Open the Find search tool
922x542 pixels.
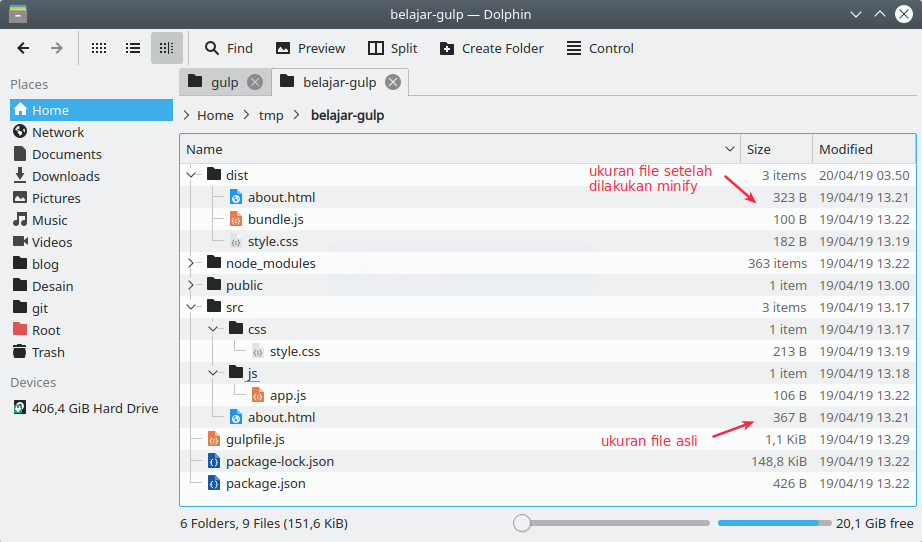point(228,48)
